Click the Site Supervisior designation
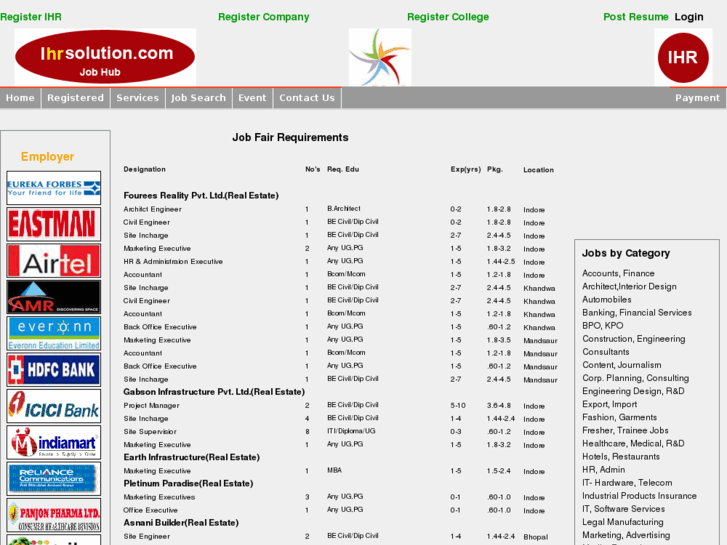Screen dimensions: 727x545 click(150, 432)
